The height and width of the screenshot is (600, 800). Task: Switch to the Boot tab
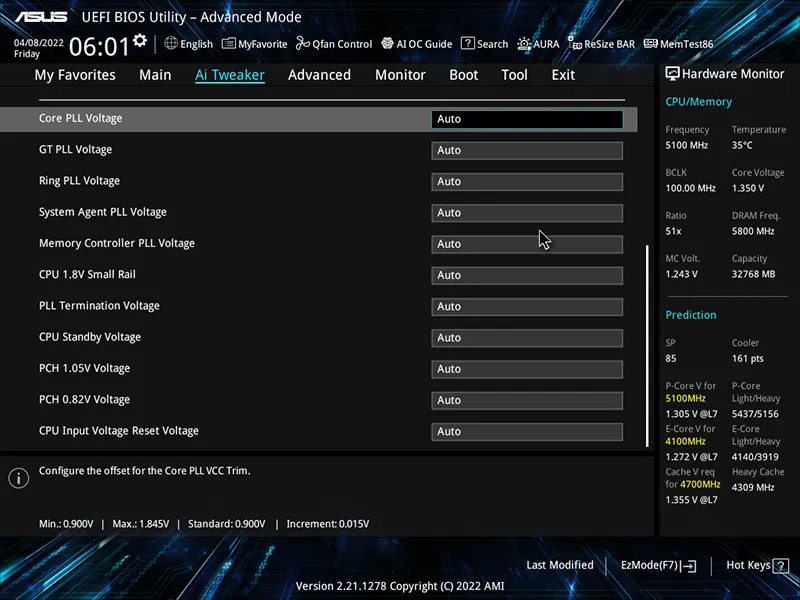(464, 74)
